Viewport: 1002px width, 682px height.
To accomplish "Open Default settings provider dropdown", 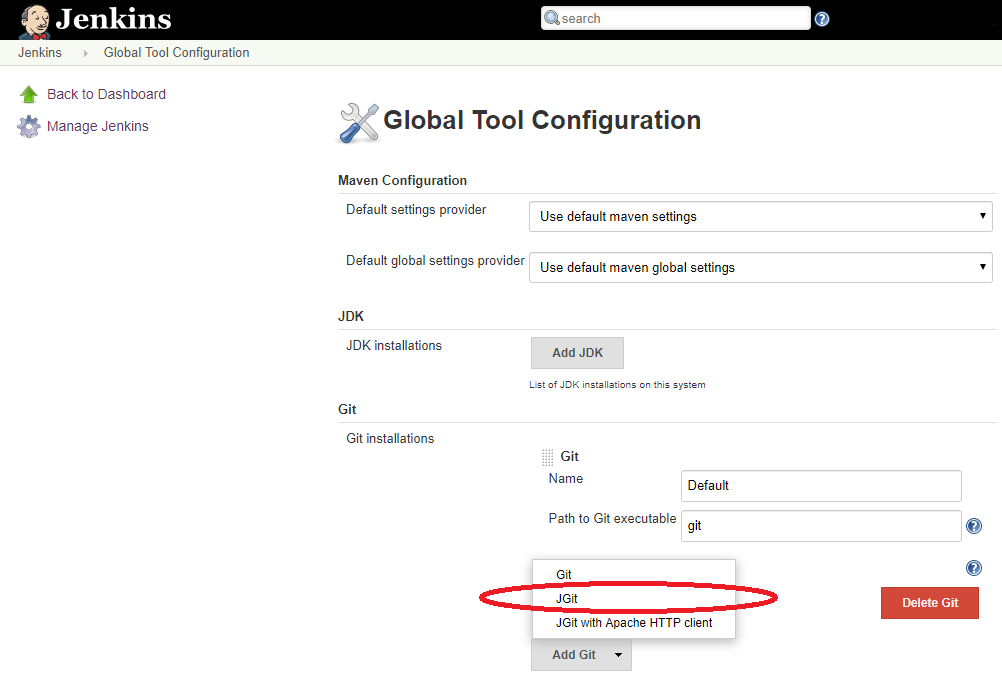I will click(760, 217).
